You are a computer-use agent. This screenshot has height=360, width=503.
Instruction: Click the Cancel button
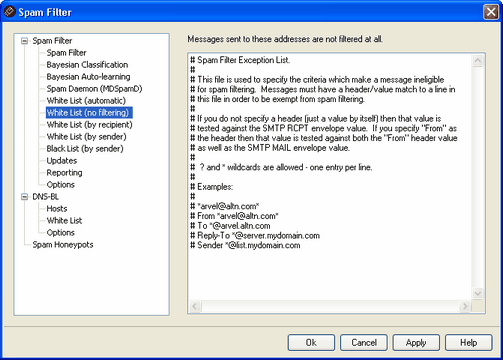[x=364, y=343]
